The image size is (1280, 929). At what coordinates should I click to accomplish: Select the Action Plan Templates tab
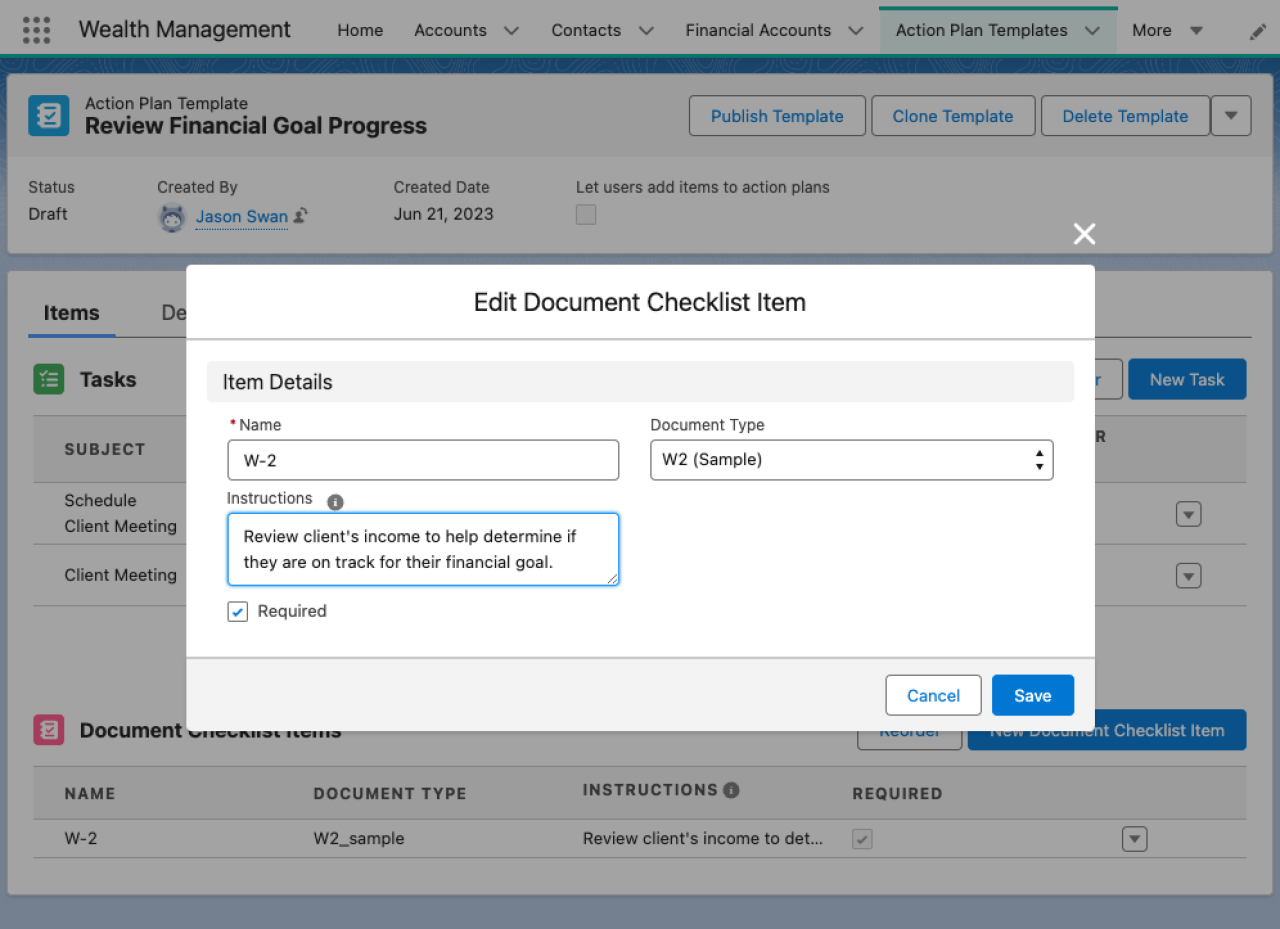[x=982, y=30]
